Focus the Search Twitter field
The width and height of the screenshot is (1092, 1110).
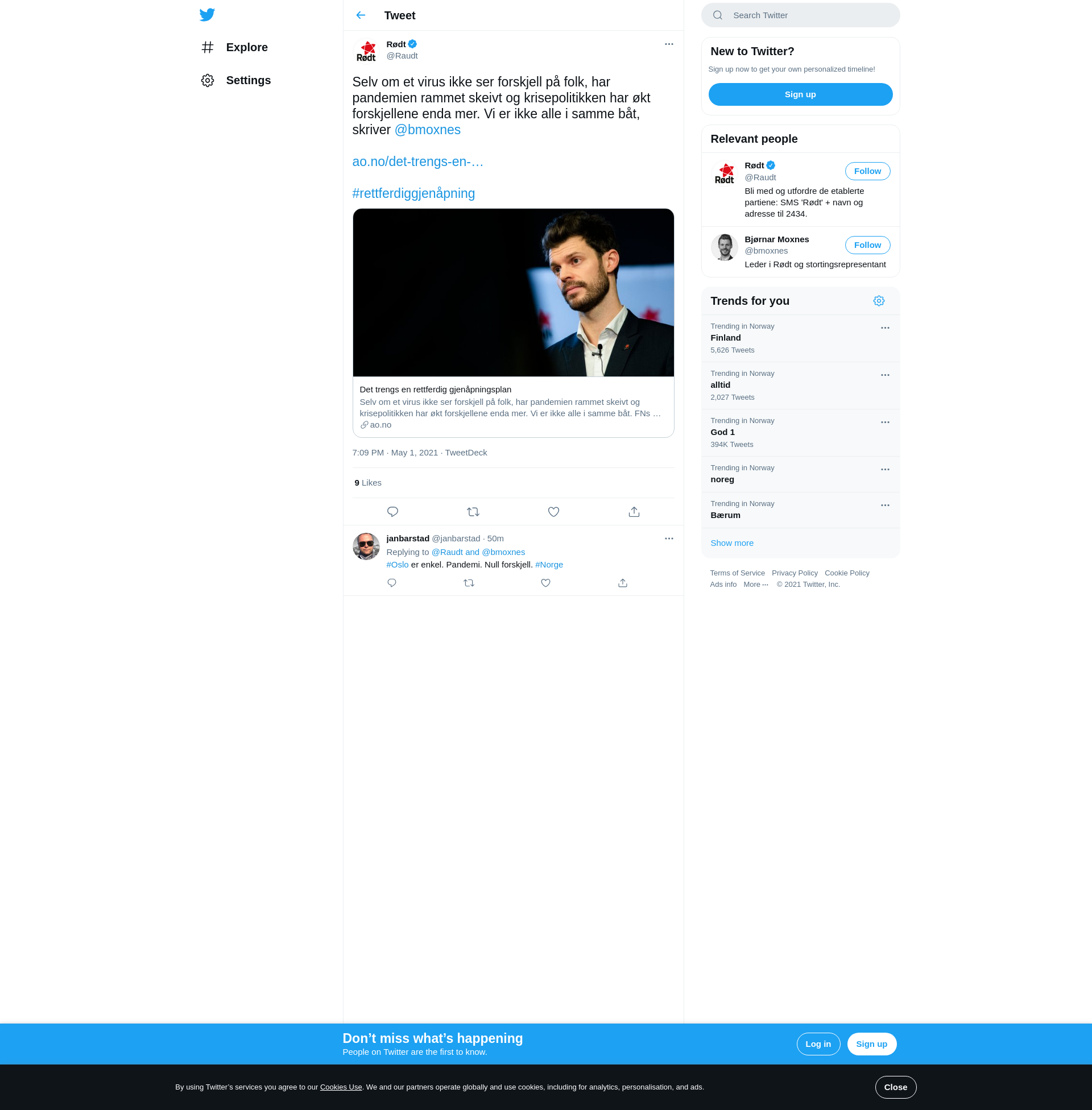coord(800,15)
